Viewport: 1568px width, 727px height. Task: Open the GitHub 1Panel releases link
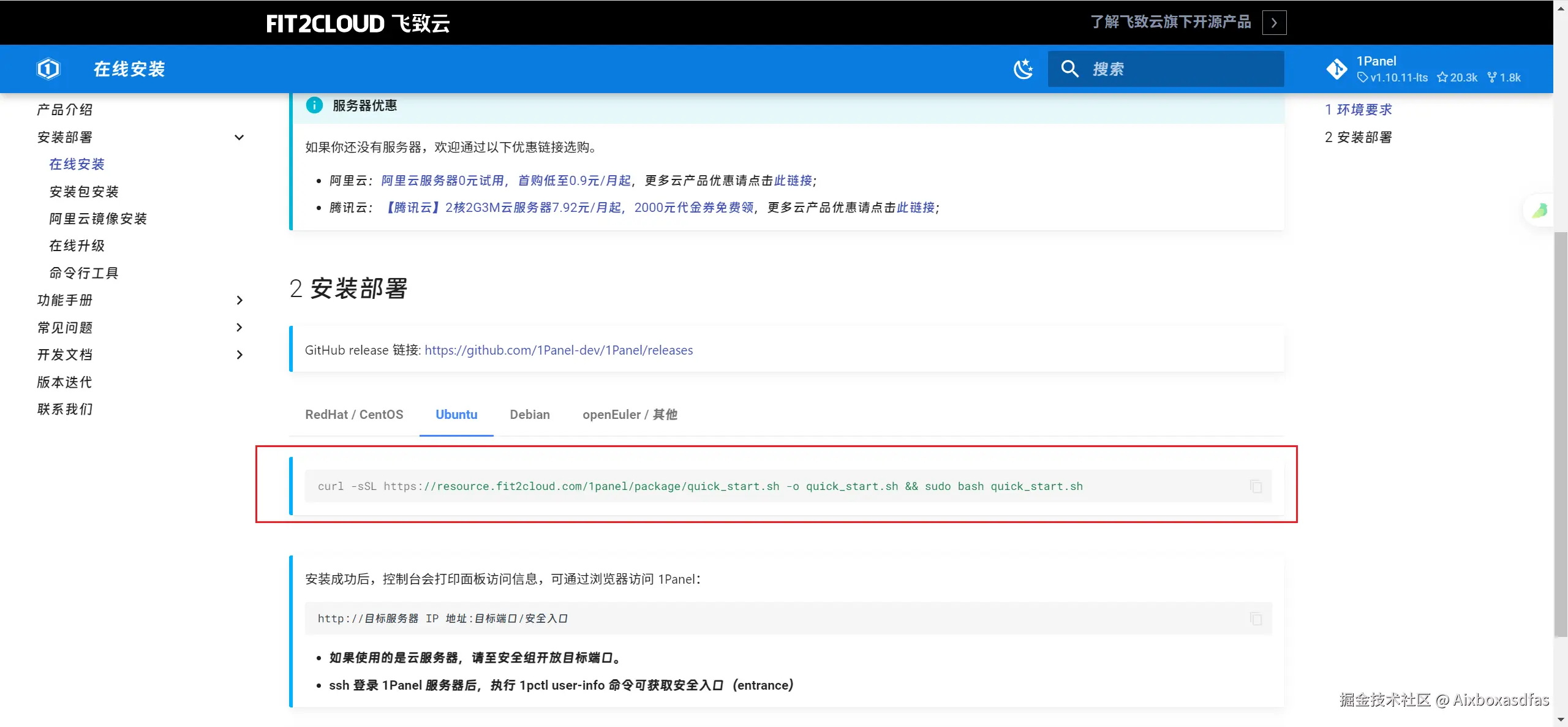559,350
